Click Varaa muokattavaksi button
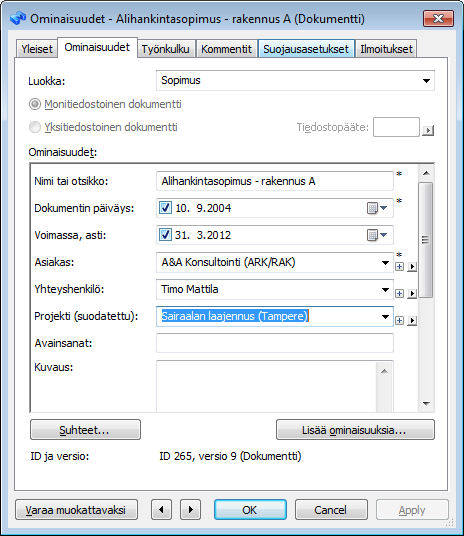The height and width of the screenshot is (536, 464). (x=76, y=510)
